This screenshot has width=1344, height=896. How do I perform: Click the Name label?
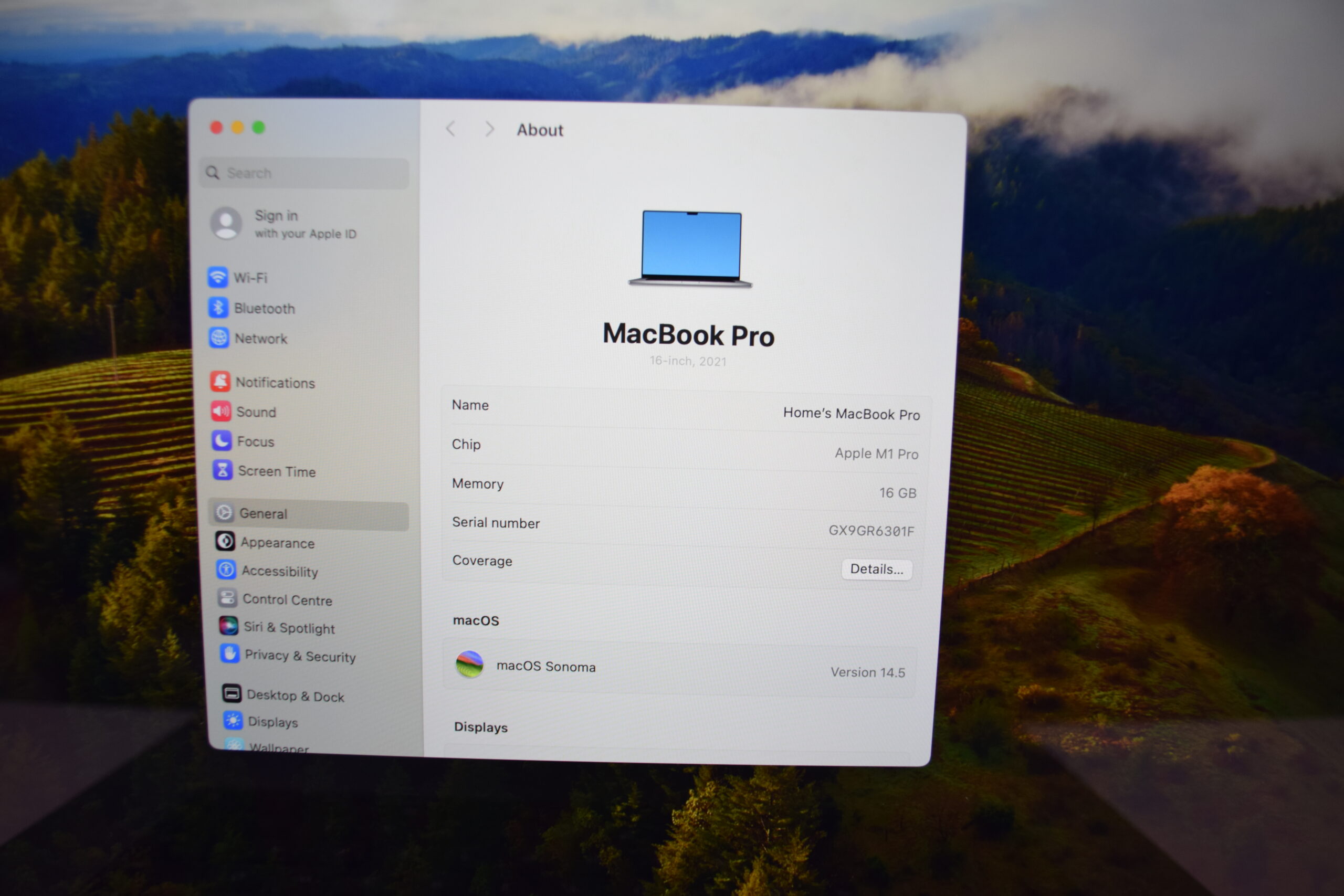pyautogui.click(x=470, y=405)
